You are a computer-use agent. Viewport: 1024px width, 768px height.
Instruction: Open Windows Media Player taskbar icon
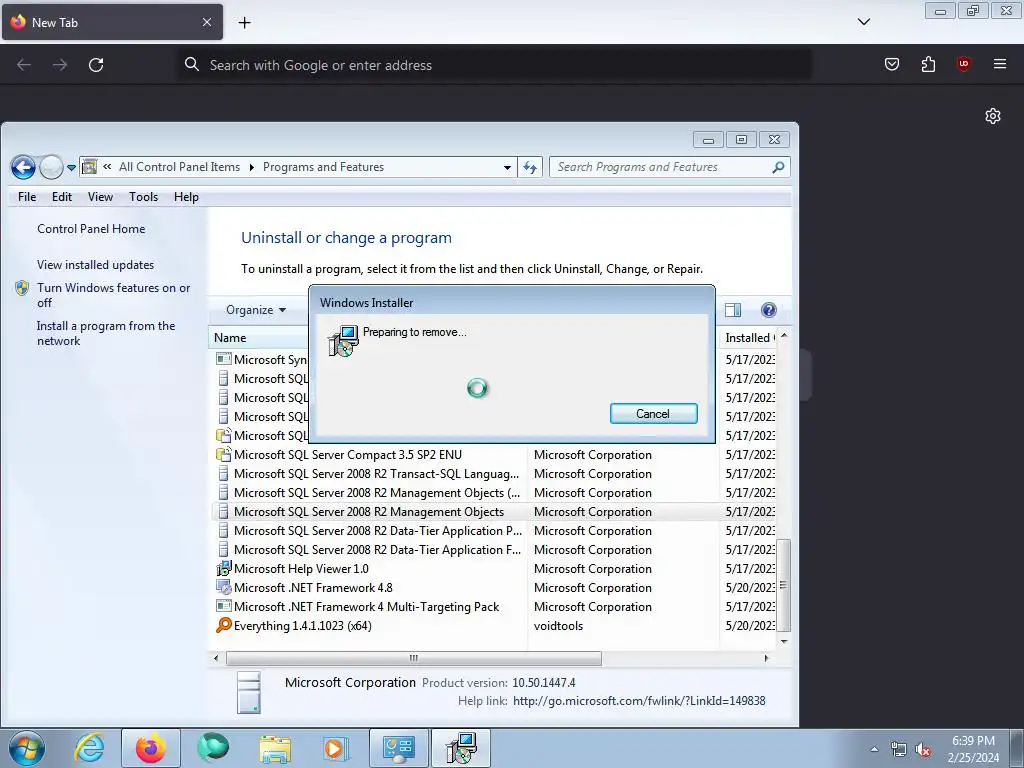pos(335,748)
